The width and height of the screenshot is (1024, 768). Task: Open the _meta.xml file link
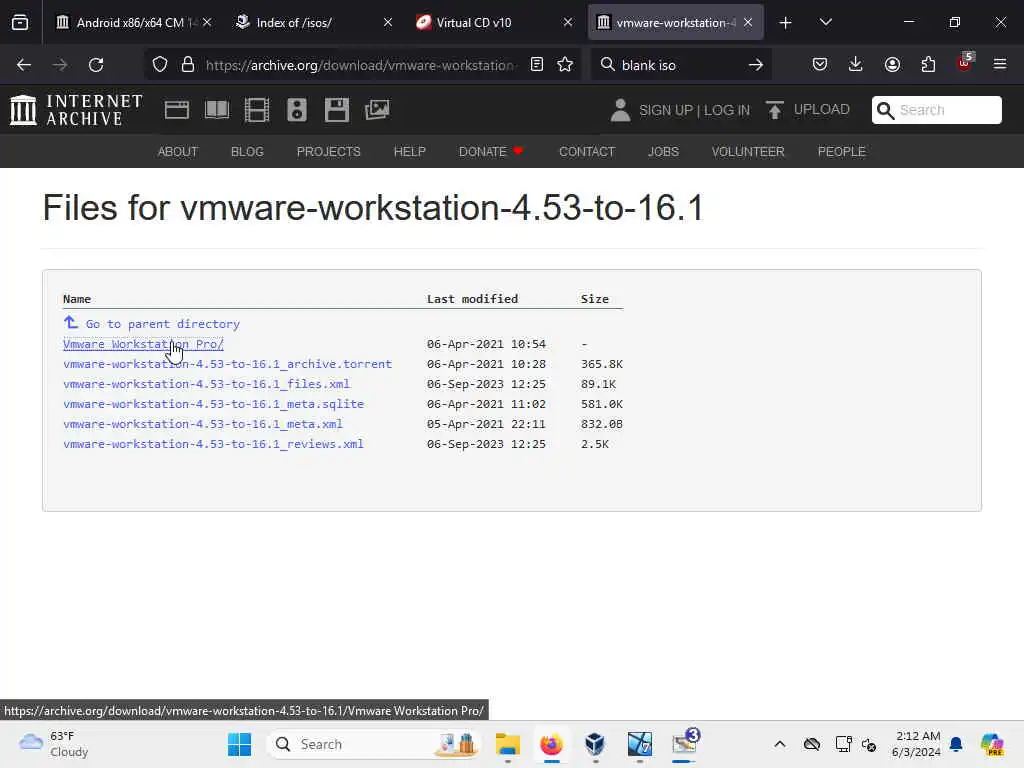click(202, 424)
